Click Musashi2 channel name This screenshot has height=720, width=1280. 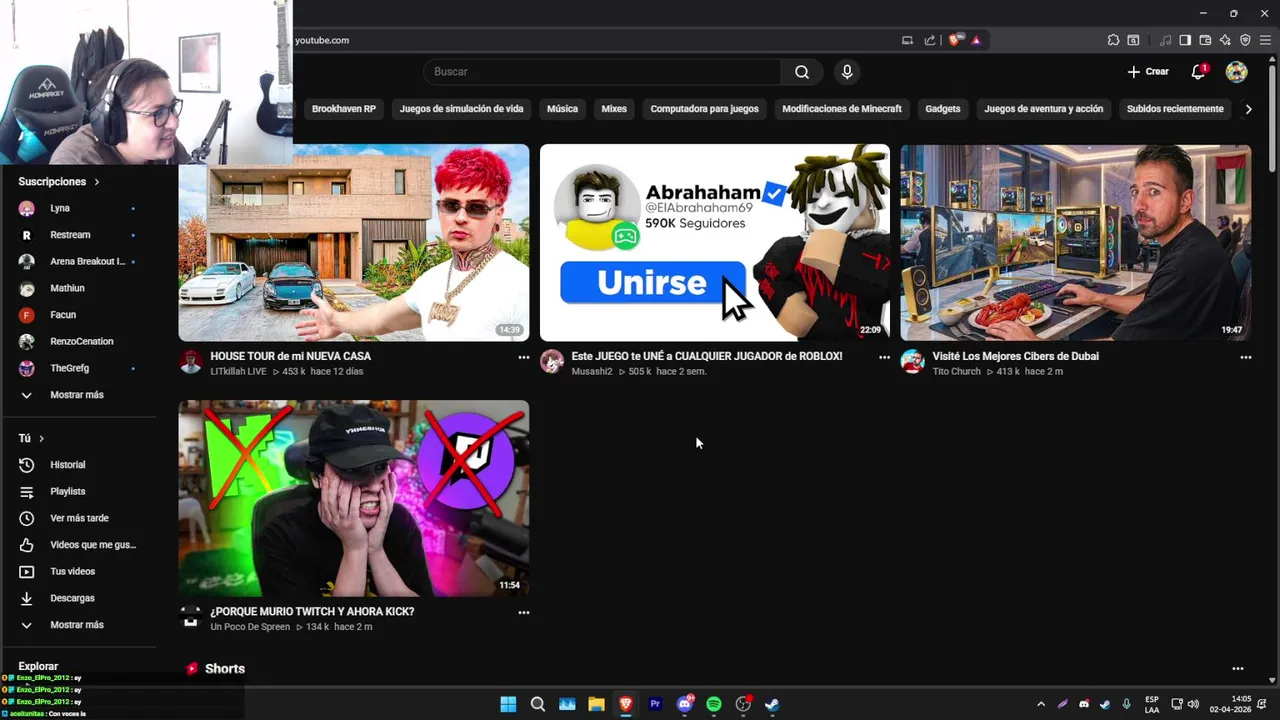pyautogui.click(x=592, y=372)
